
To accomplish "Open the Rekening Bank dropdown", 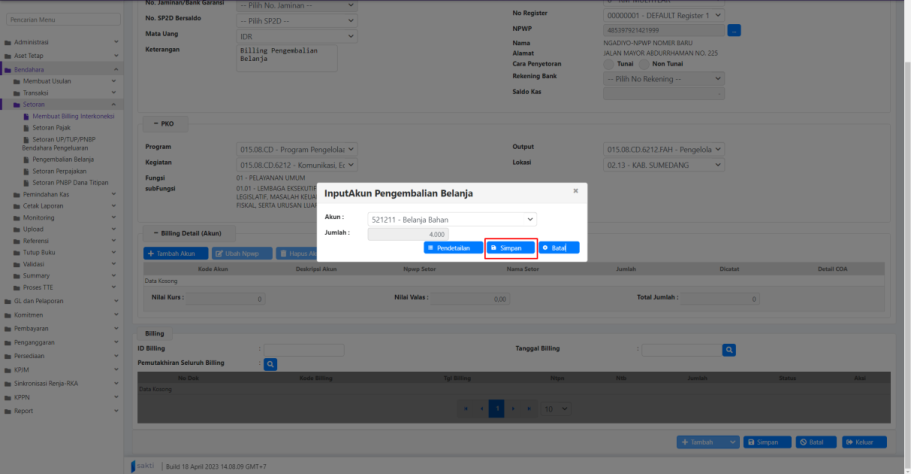I will [663, 78].
